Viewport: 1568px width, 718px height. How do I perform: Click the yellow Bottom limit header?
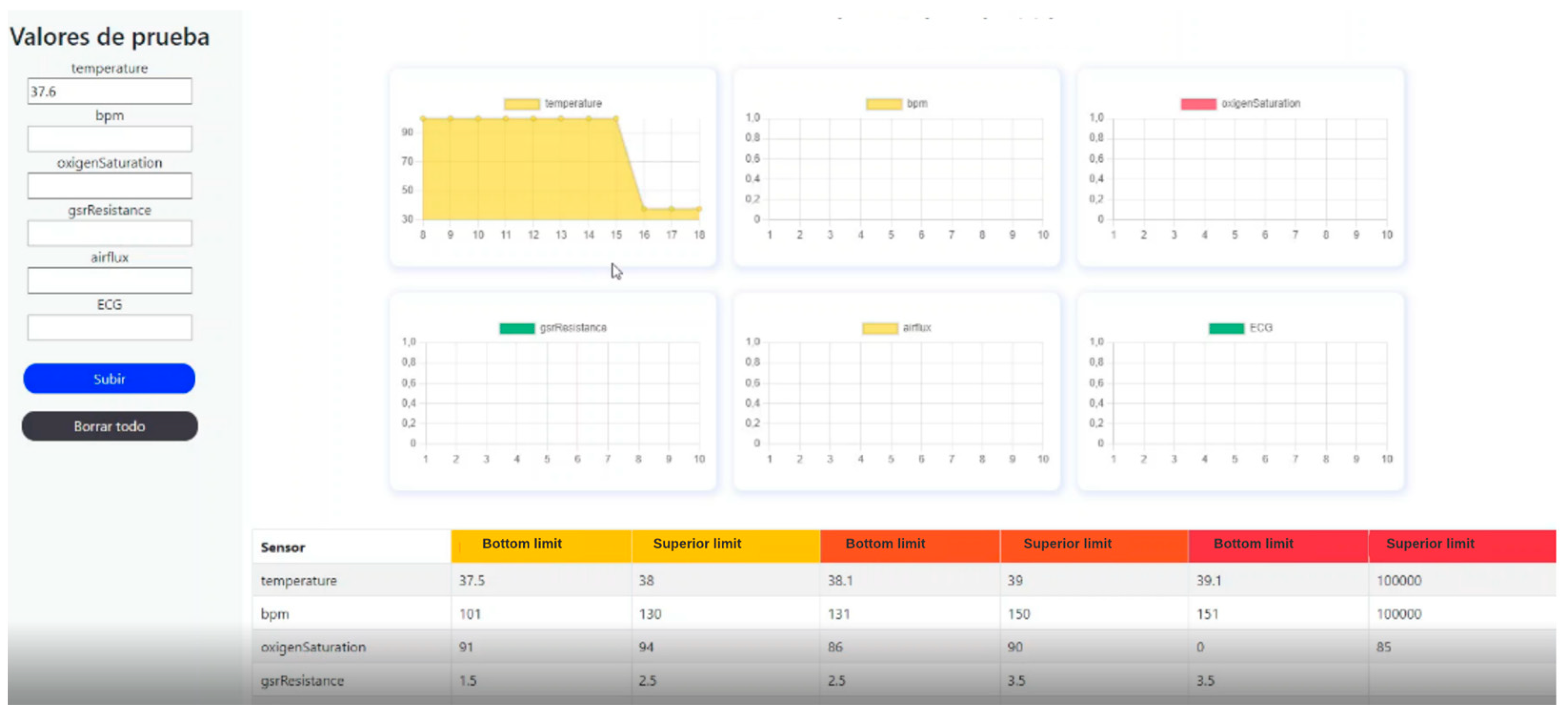point(522,543)
